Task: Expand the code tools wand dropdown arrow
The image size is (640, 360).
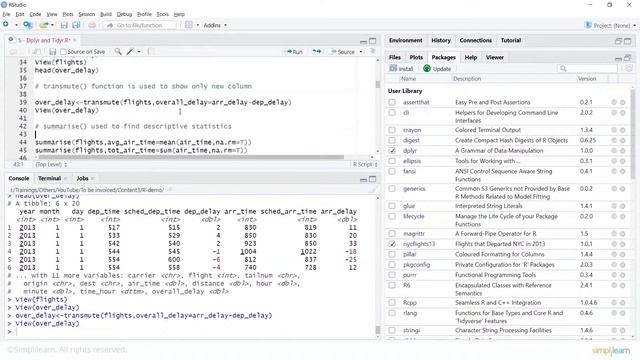Action: pos(139,51)
